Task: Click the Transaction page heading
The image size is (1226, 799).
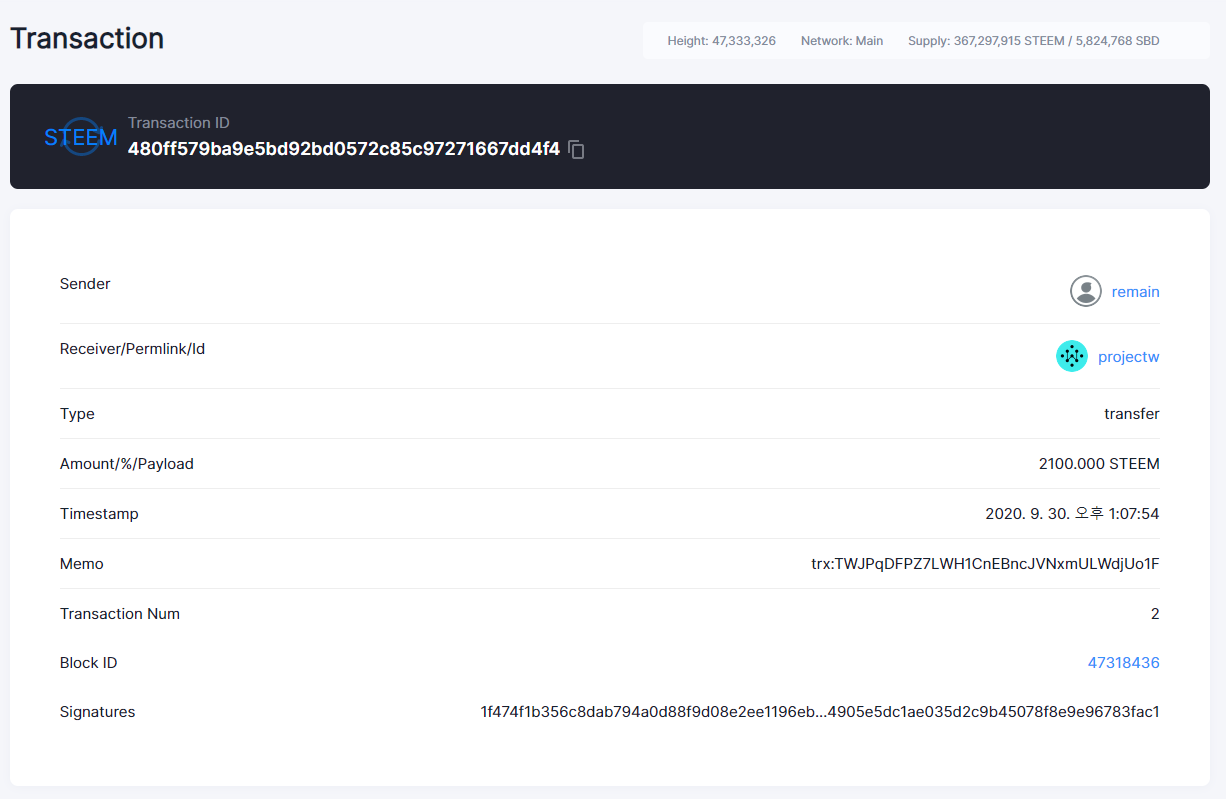Action: click(87, 38)
